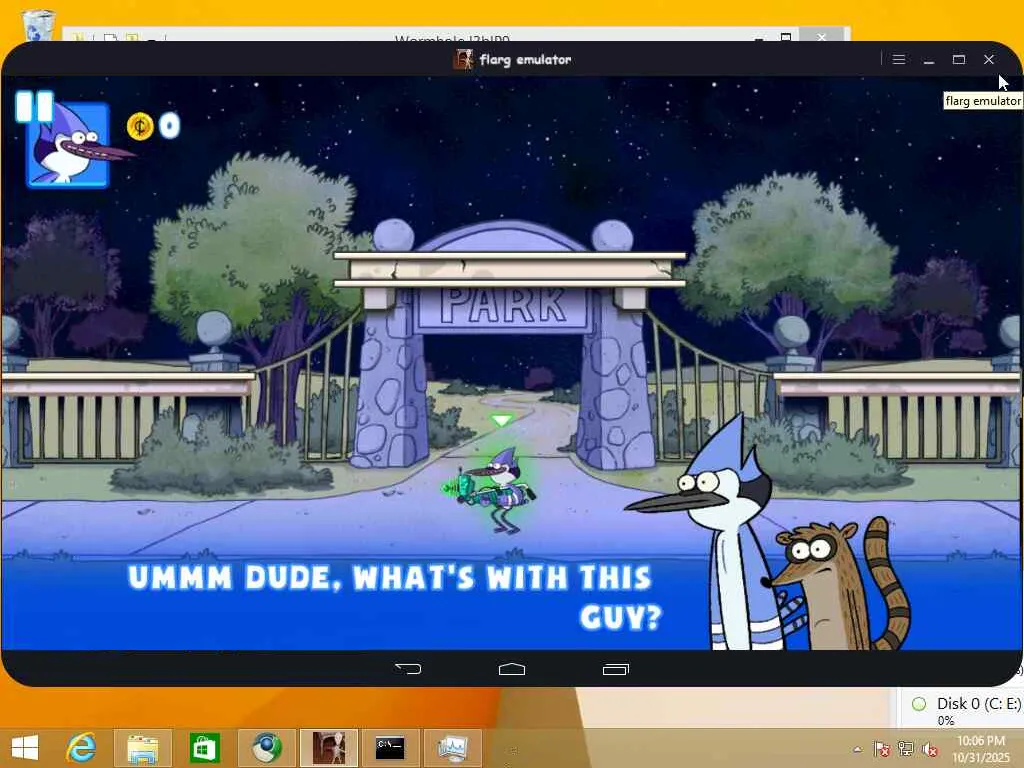The height and width of the screenshot is (768, 1024).
Task: Close the background Wormhole window
Action: [822, 36]
